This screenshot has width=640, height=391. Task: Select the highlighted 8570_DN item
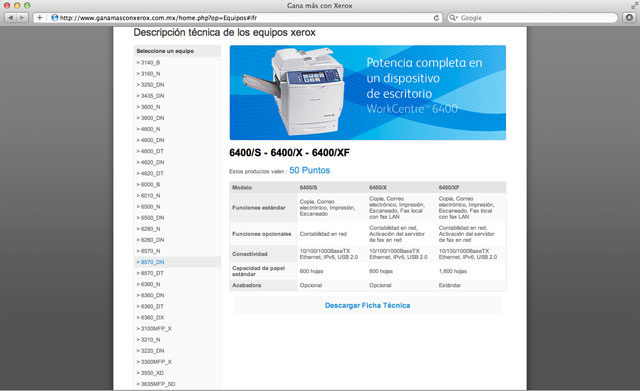click(x=152, y=262)
